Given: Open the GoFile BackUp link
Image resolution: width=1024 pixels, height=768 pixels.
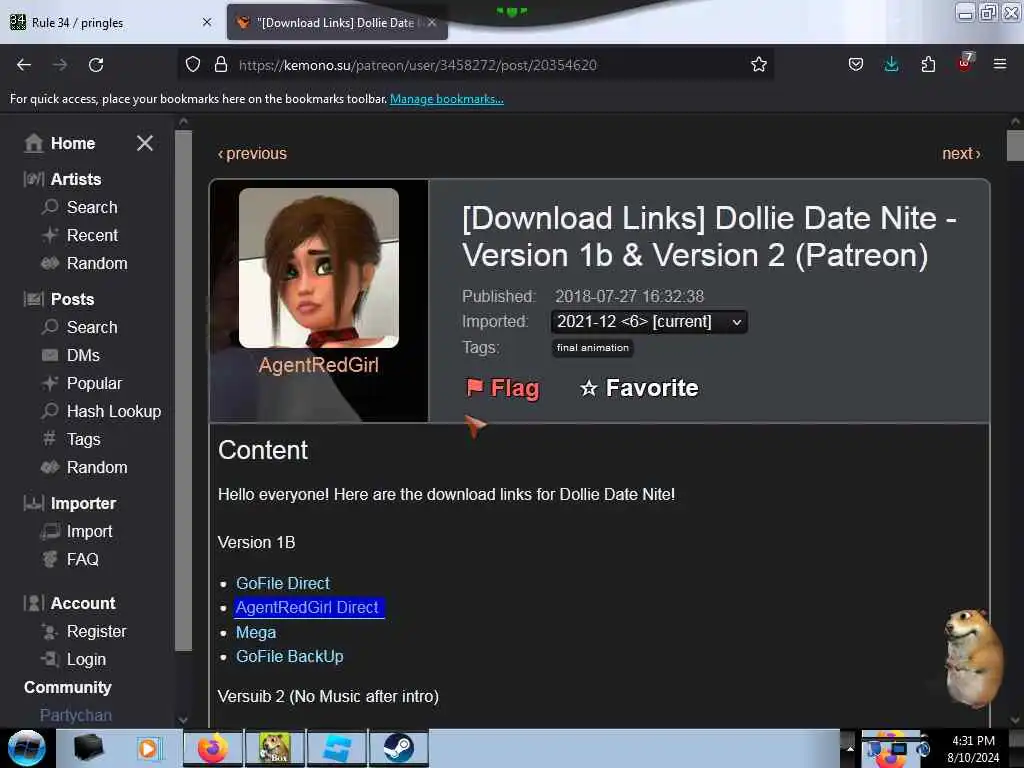Looking at the screenshot, I should (289, 656).
